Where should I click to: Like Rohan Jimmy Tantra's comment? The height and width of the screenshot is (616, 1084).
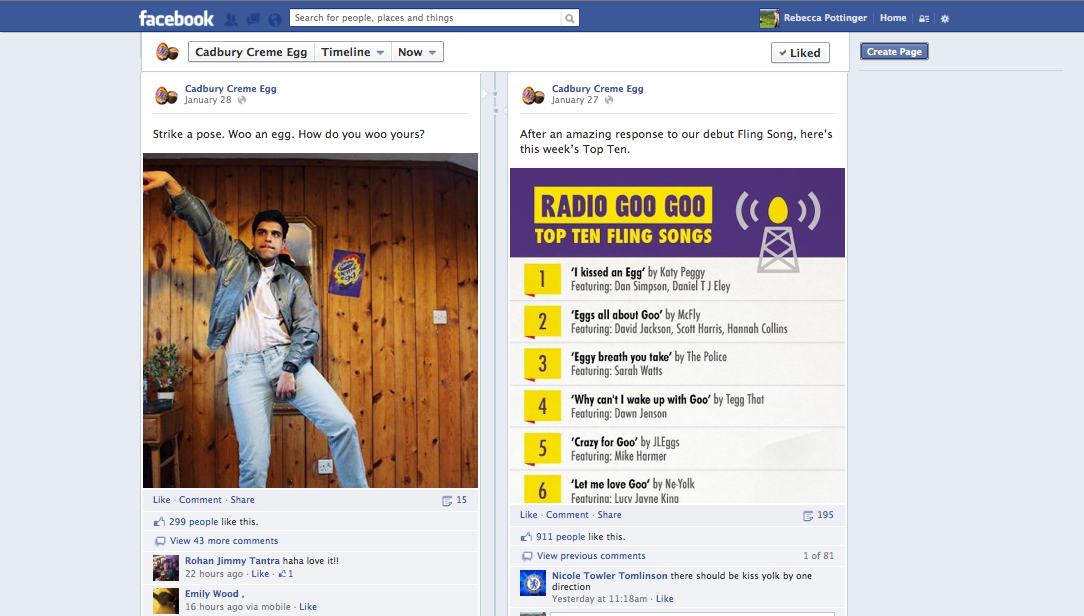[261, 574]
